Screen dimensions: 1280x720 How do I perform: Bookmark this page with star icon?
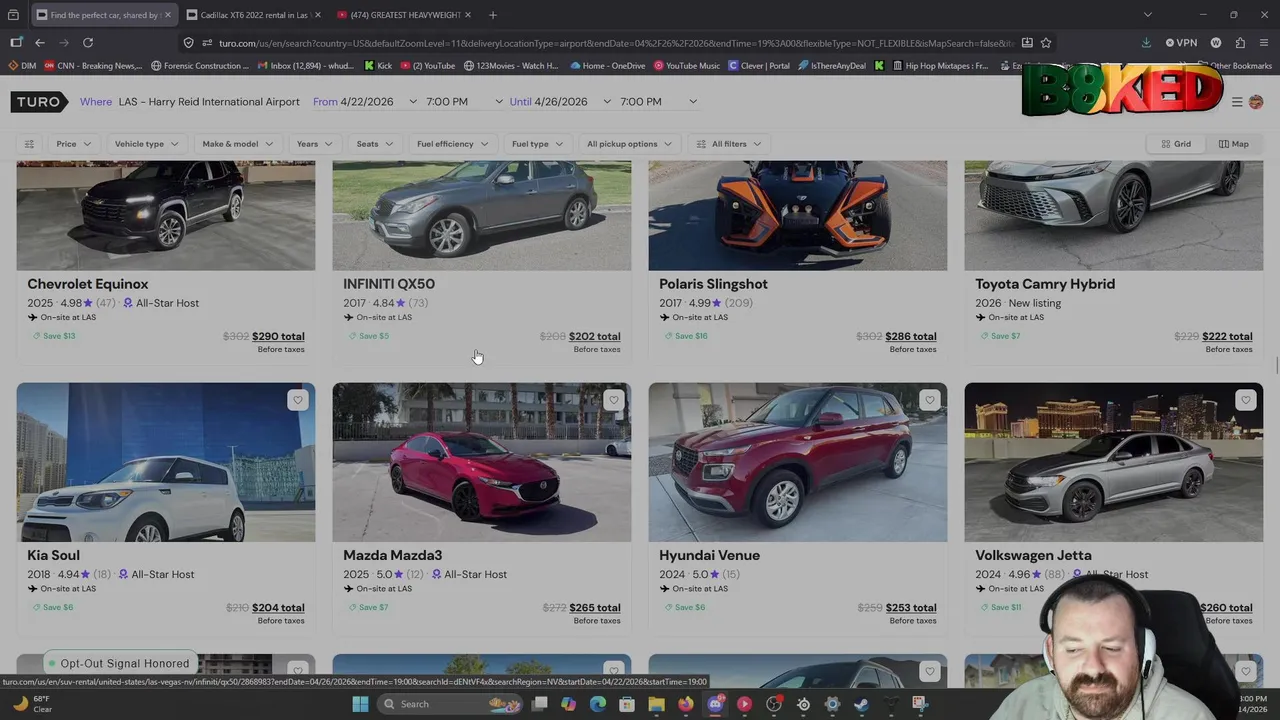1046,43
